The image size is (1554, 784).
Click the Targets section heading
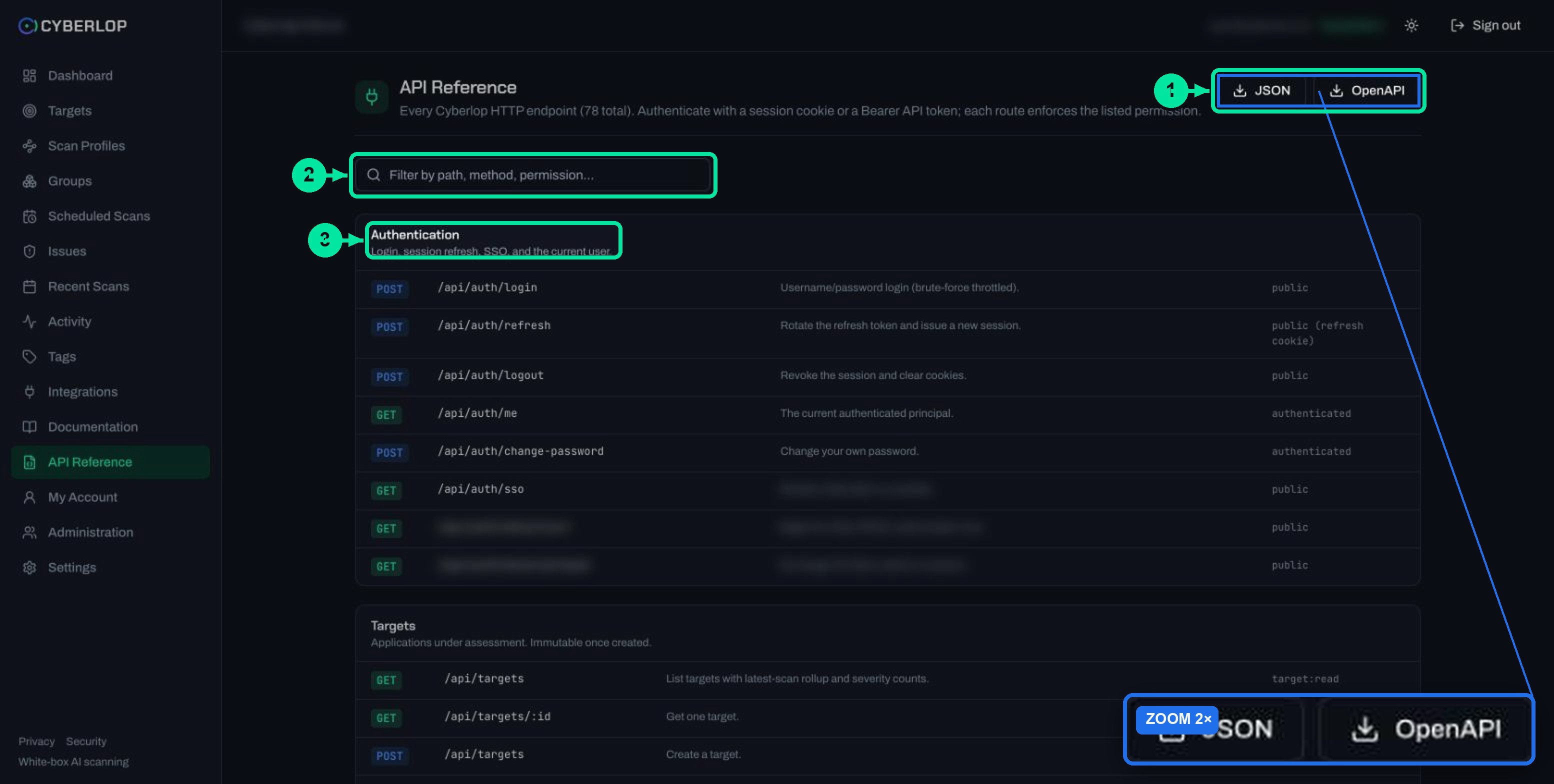tap(393, 626)
